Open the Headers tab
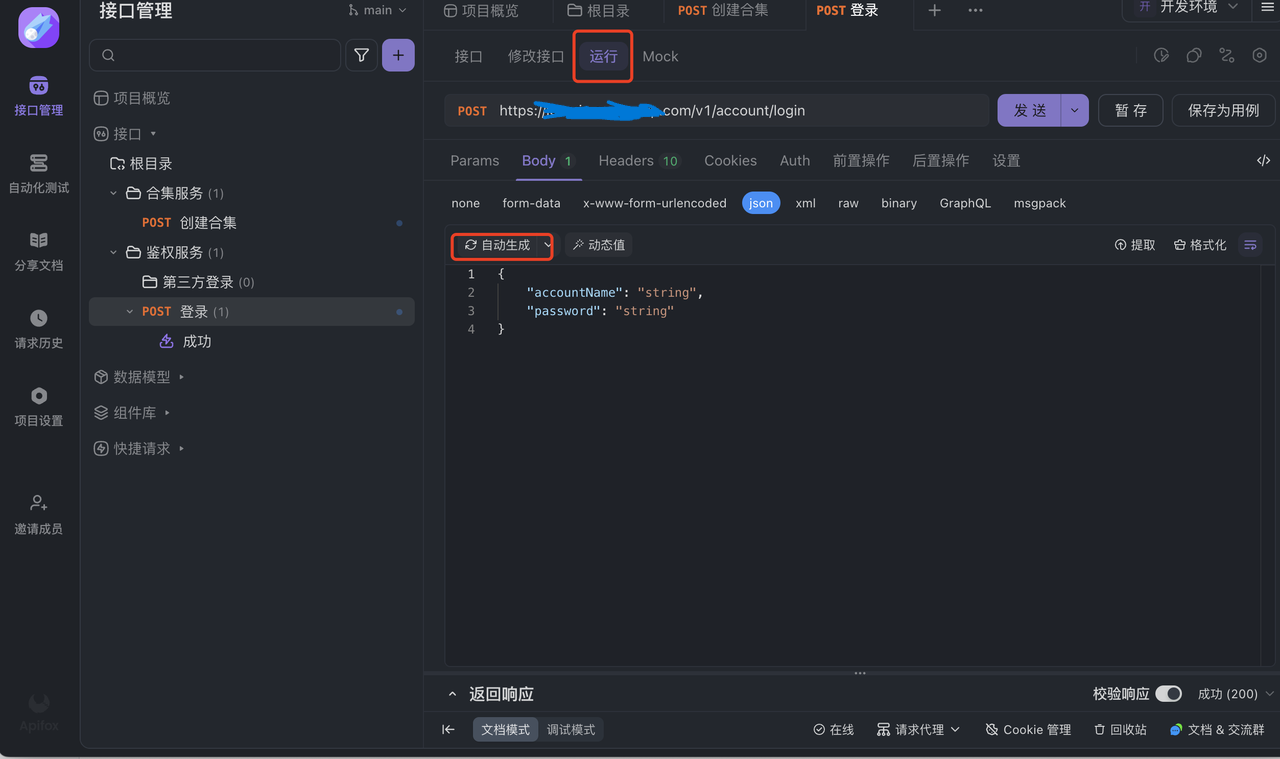 point(626,160)
